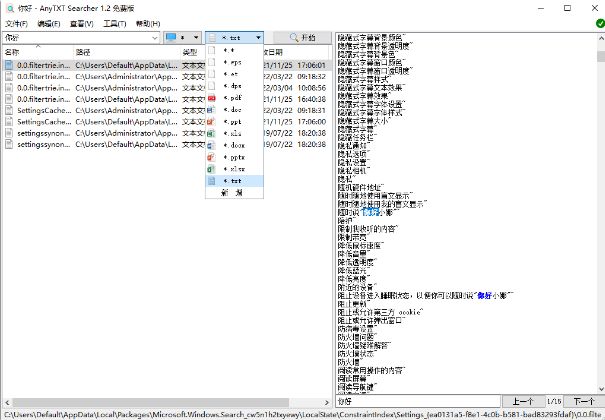Open the drive selector dropdown arrow

point(196,37)
